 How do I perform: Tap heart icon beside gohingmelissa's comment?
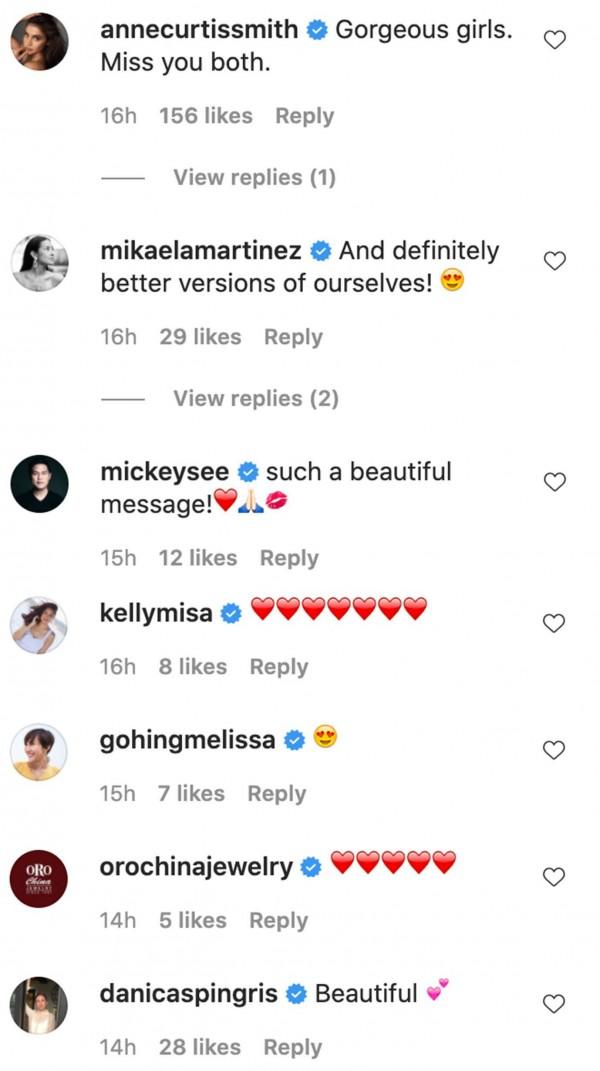[x=554, y=750]
